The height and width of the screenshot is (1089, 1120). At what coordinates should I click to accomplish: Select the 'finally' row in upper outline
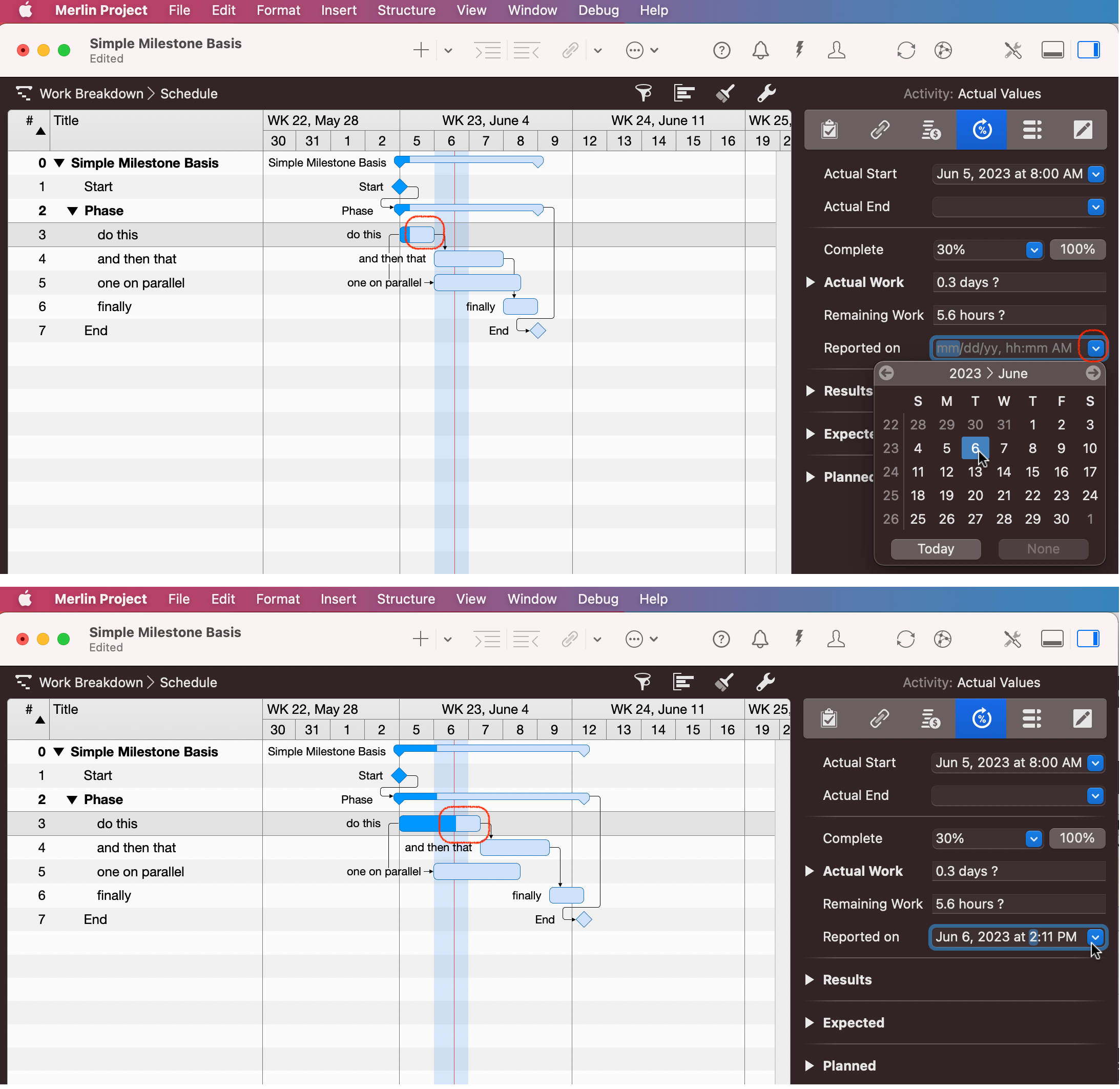tap(135, 307)
